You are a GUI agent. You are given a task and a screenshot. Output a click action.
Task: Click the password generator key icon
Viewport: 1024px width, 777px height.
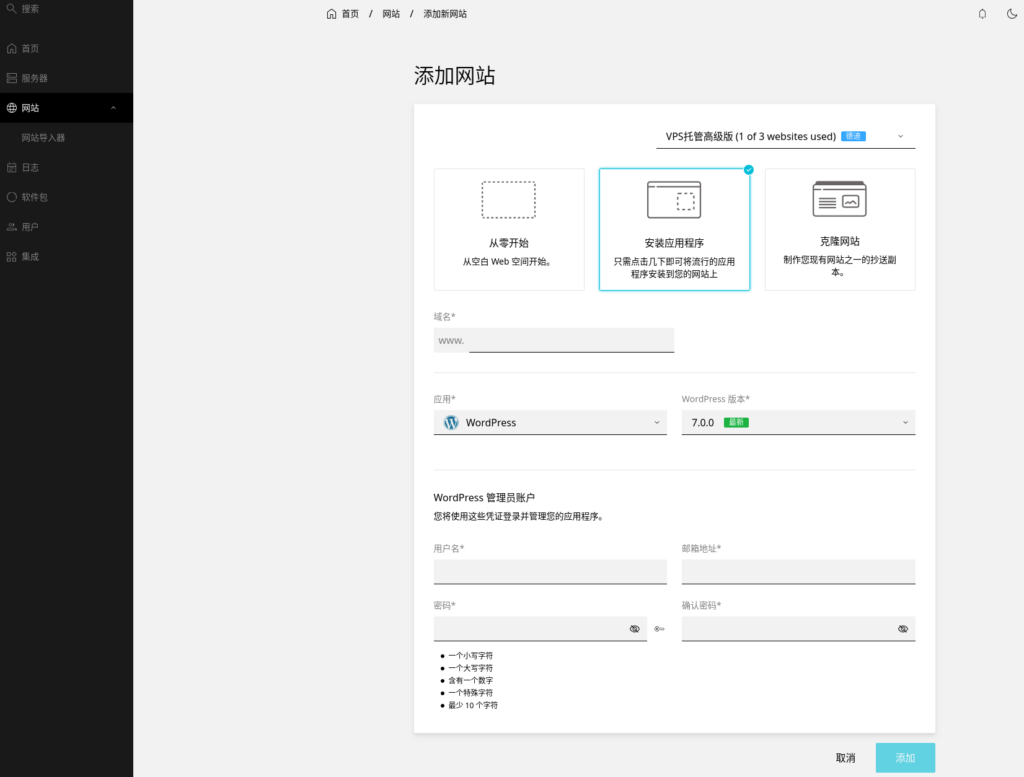[x=660, y=629]
